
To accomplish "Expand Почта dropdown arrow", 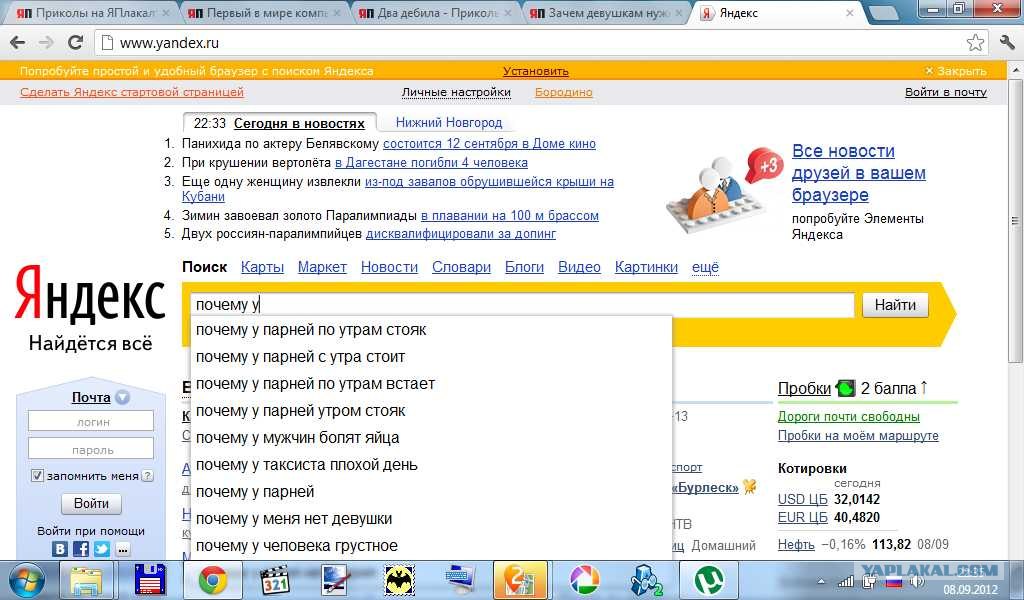I will [122, 397].
